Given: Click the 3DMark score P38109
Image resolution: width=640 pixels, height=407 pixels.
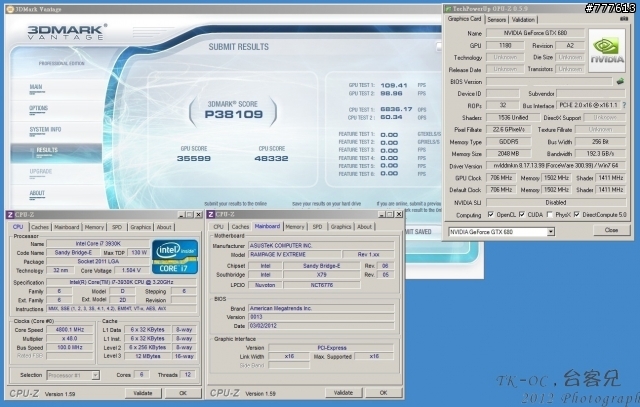Looking at the screenshot, I should click(233, 114).
